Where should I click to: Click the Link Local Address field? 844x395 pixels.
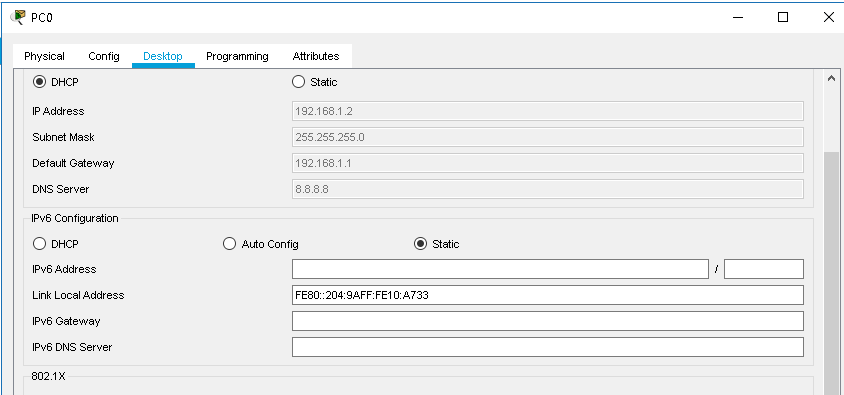tap(547, 295)
